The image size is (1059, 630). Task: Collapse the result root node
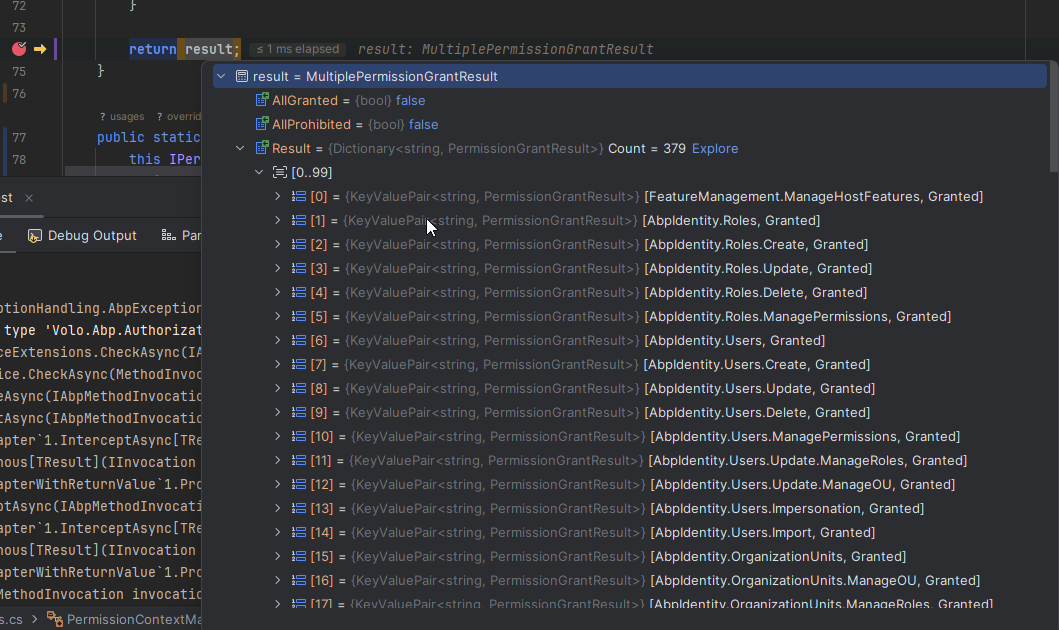(221, 77)
